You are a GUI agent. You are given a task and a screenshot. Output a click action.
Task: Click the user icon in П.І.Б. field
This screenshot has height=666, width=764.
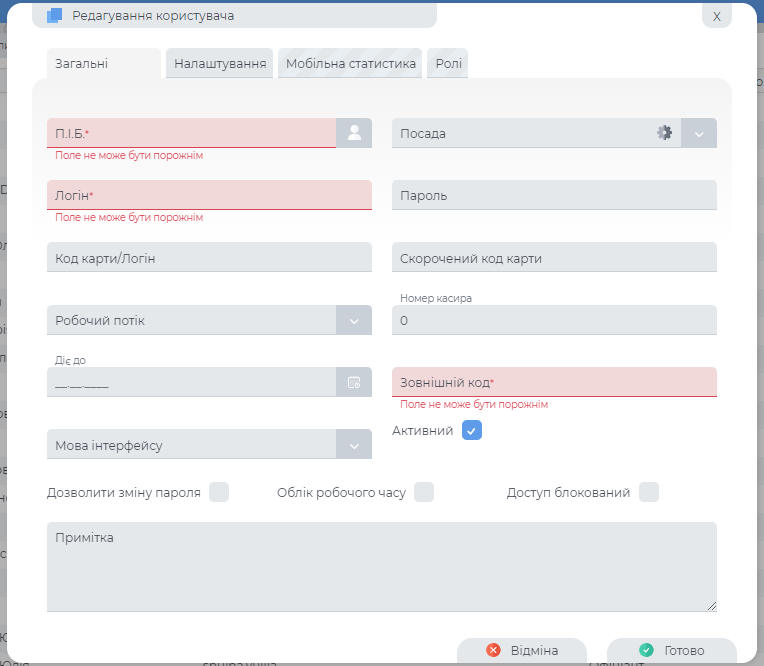[353, 133]
